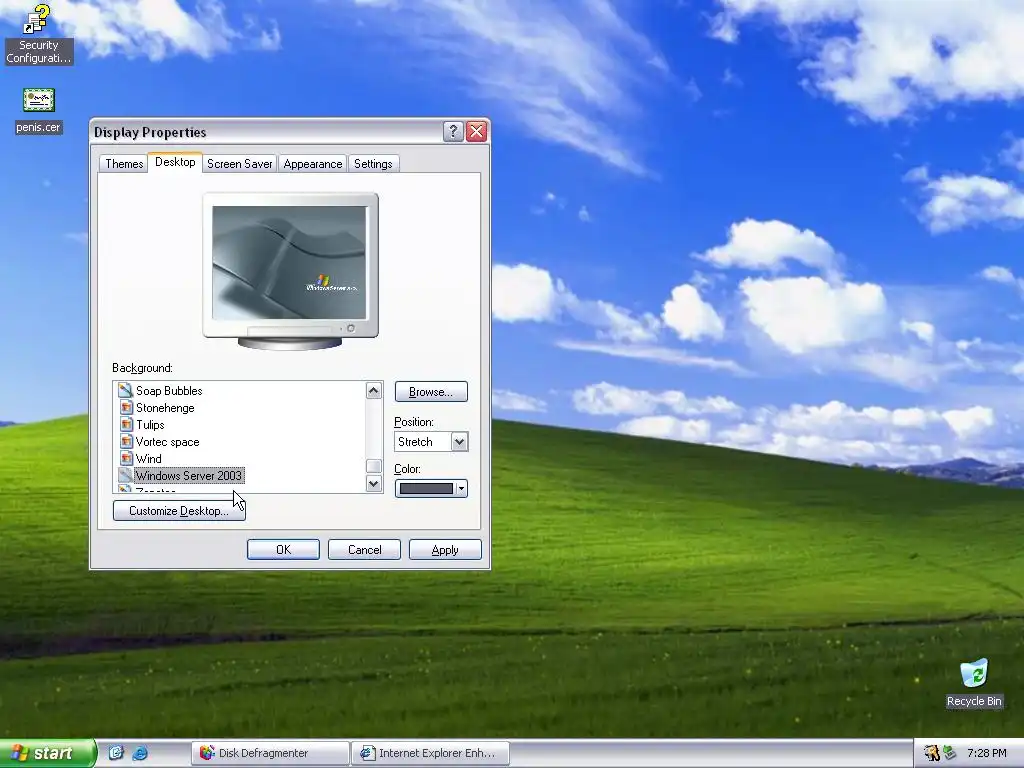The image size is (1024, 768).
Task: Close the Display Properties dialog
Action: pyautogui.click(x=477, y=132)
